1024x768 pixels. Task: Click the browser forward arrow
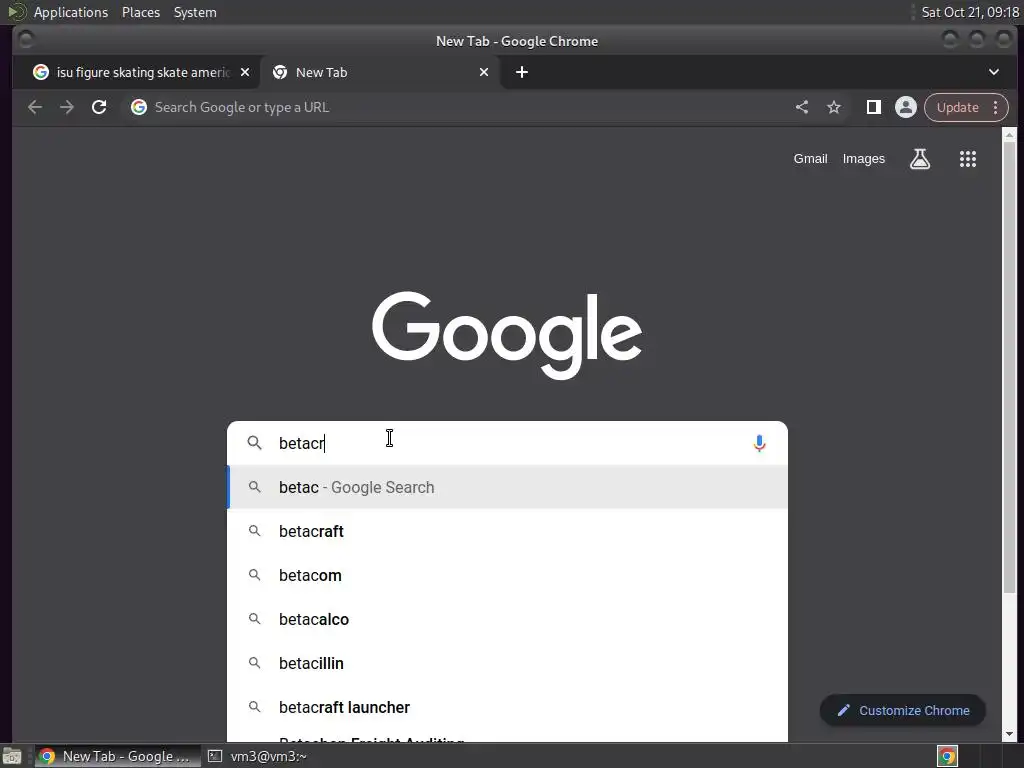(67, 107)
